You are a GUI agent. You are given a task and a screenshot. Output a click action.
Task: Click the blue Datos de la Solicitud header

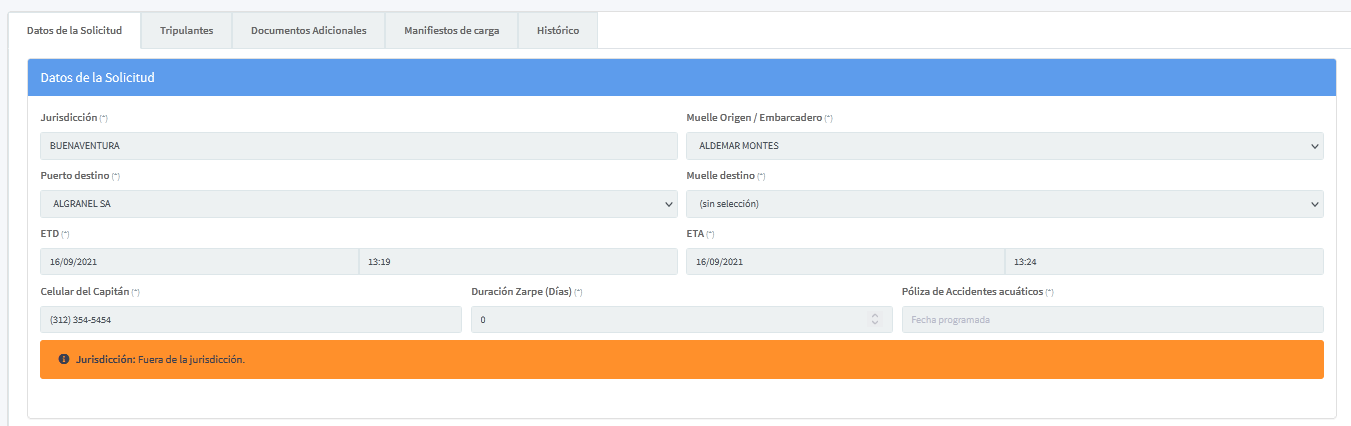[x=681, y=77]
